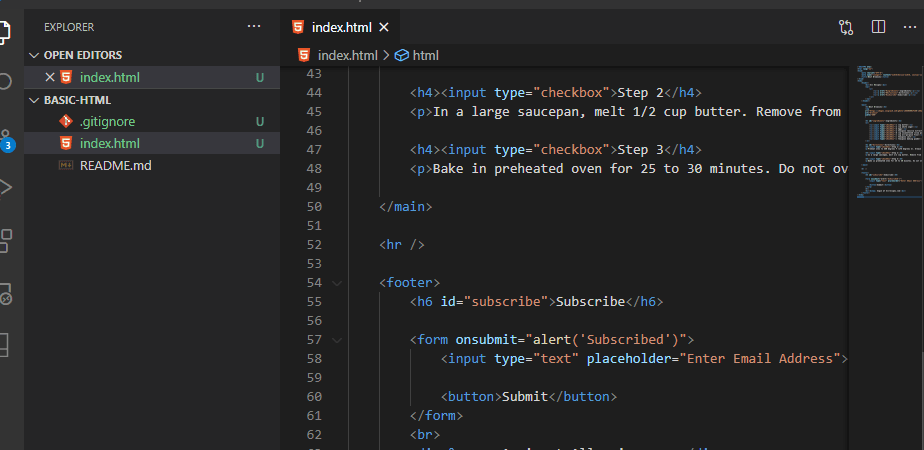Open Explorer Views and More Actions menu
Image resolution: width=924 pixels, height=450 pixels.
point(257,27)
